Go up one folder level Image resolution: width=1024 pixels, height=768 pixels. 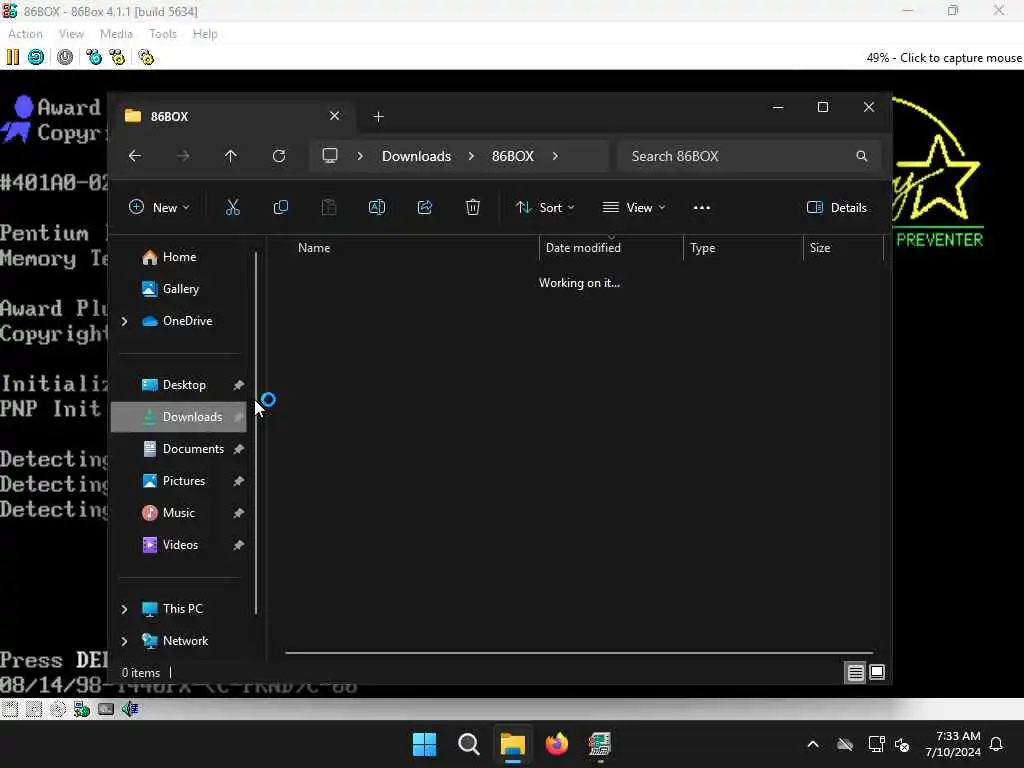[231, 156]
